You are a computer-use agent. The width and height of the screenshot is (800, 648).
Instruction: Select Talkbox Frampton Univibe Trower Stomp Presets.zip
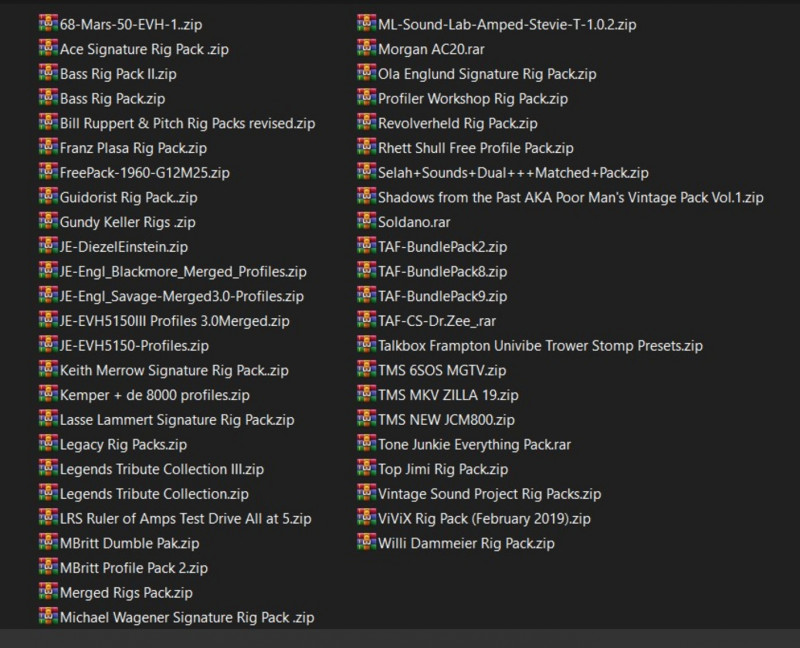coord(540,346)
